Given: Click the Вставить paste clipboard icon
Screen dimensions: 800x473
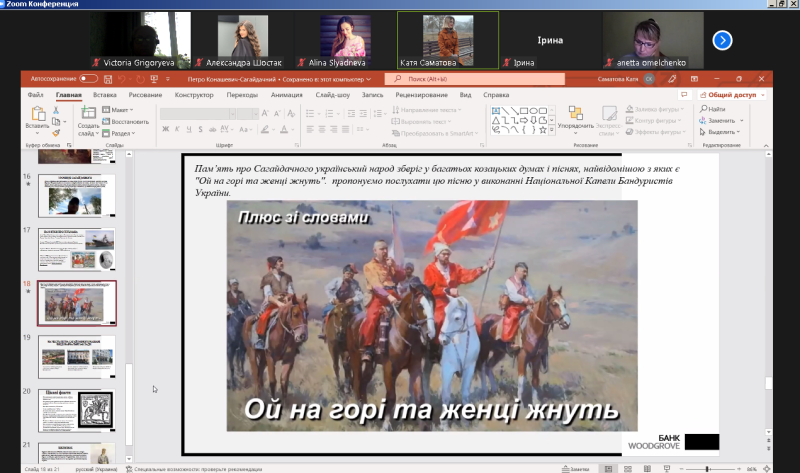Looking at the screenshot, I should point(37,113).
